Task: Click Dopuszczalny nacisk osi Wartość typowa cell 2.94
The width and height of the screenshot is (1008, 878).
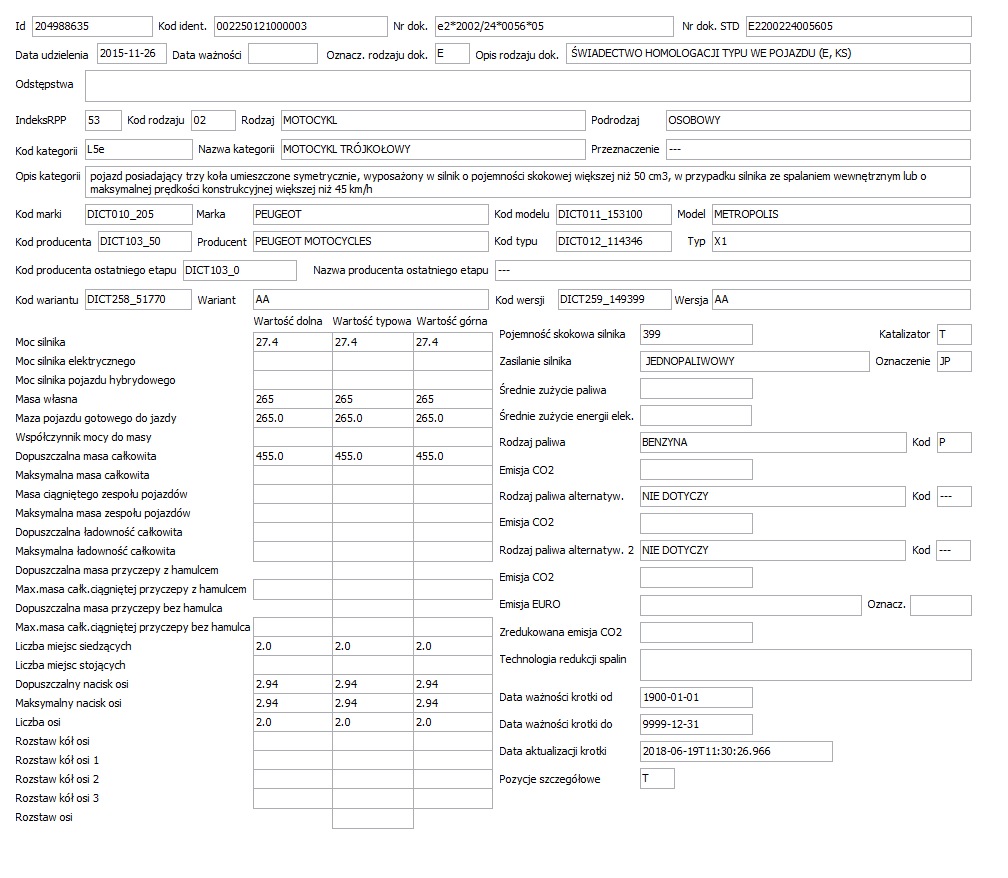Action: (x=372, y=684)
